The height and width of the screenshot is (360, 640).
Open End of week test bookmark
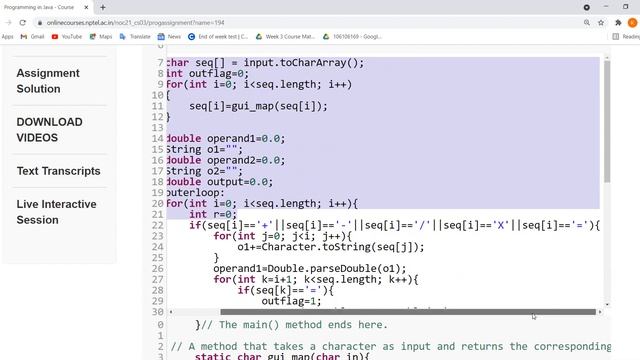218,37
